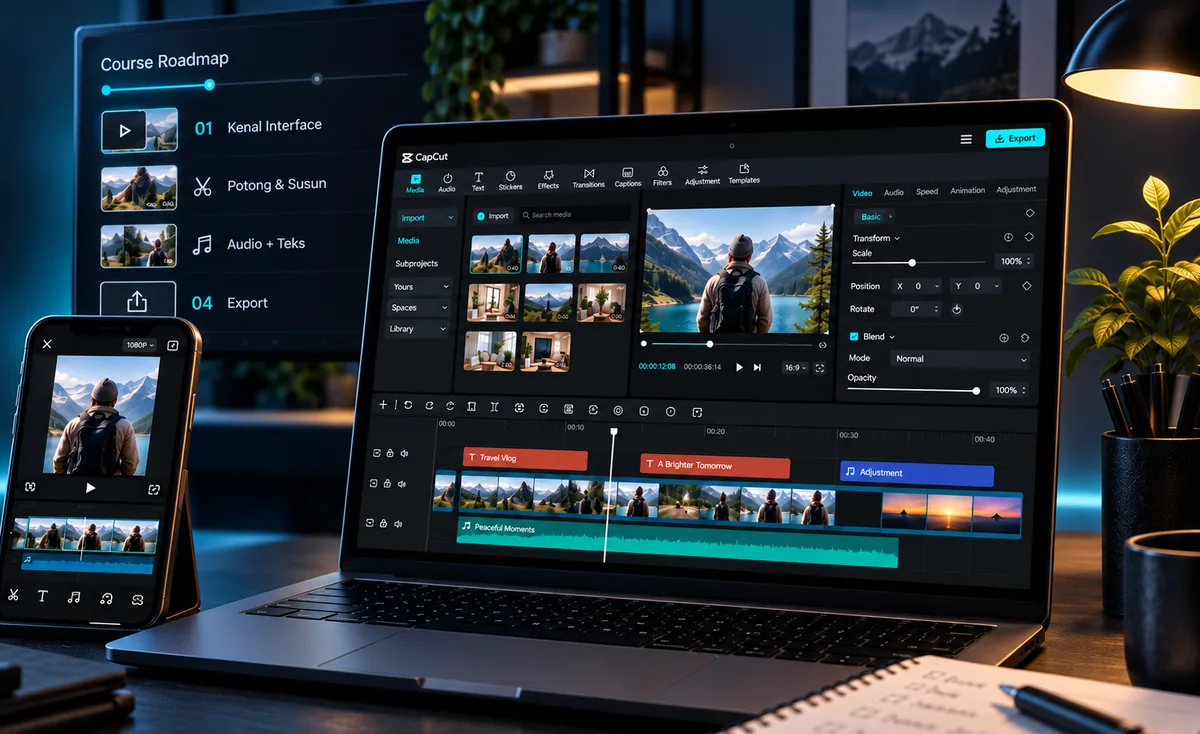Image resolution: width=1200 pixels, height=734 pixels.
Task: Open the Transitions tool icon
Action: [588, 178]
